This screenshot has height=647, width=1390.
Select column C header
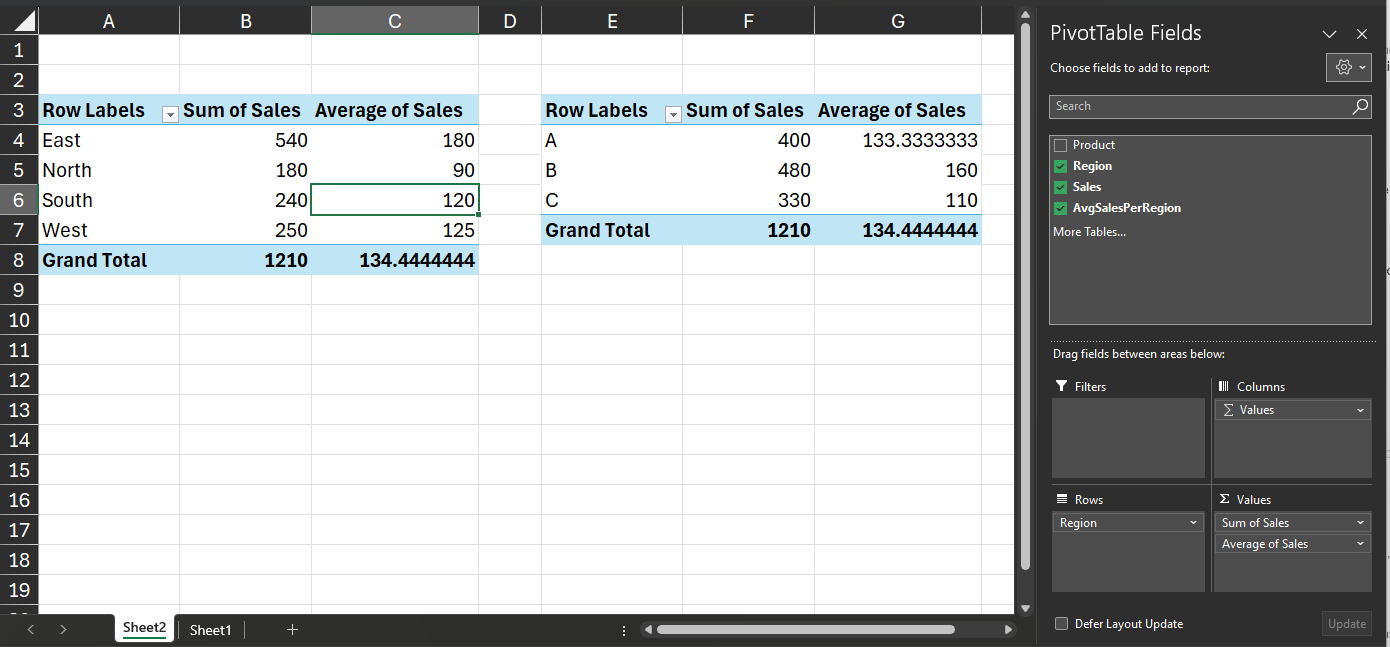point(395,20)
